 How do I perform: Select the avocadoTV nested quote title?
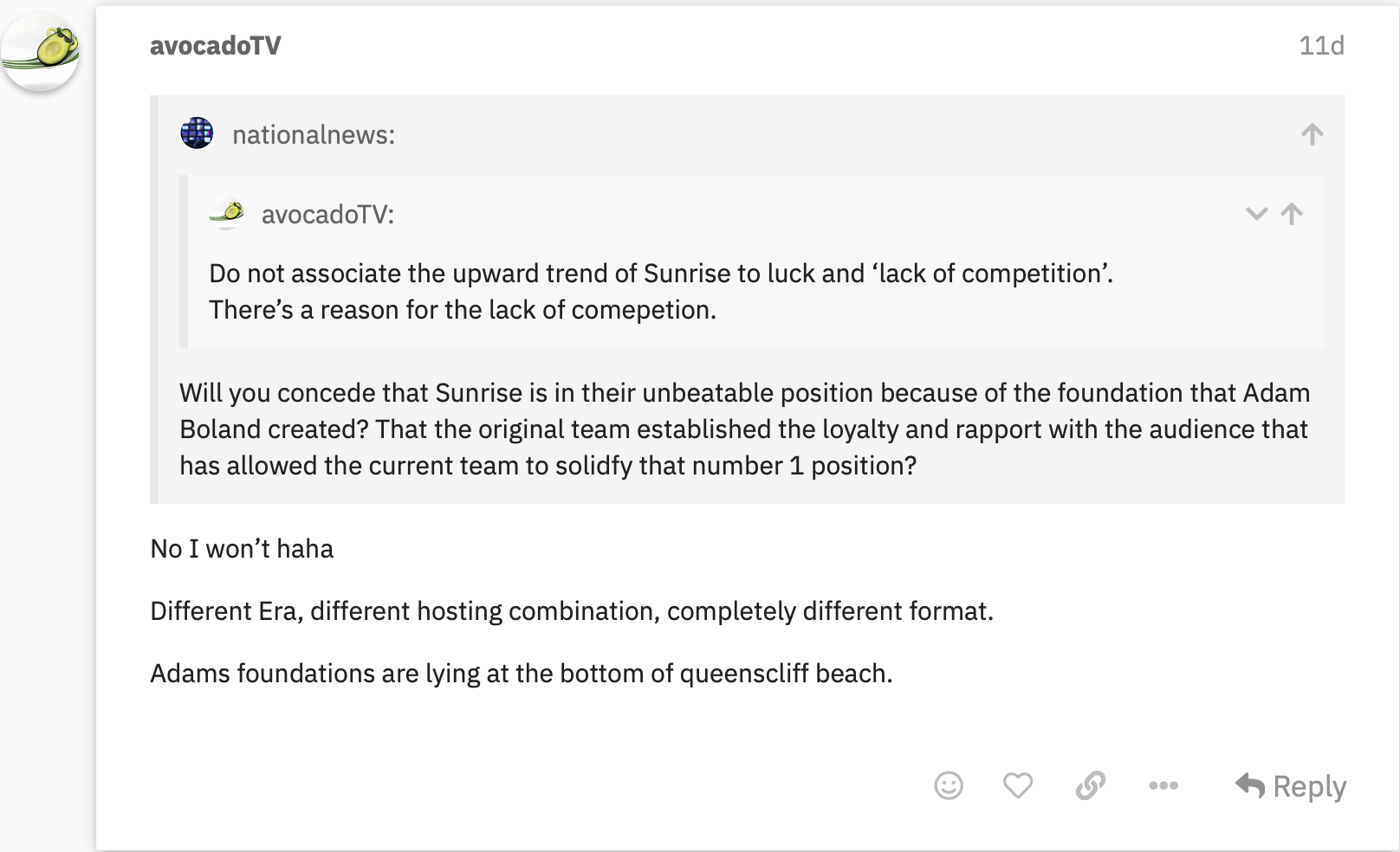(x=327, y=215)
